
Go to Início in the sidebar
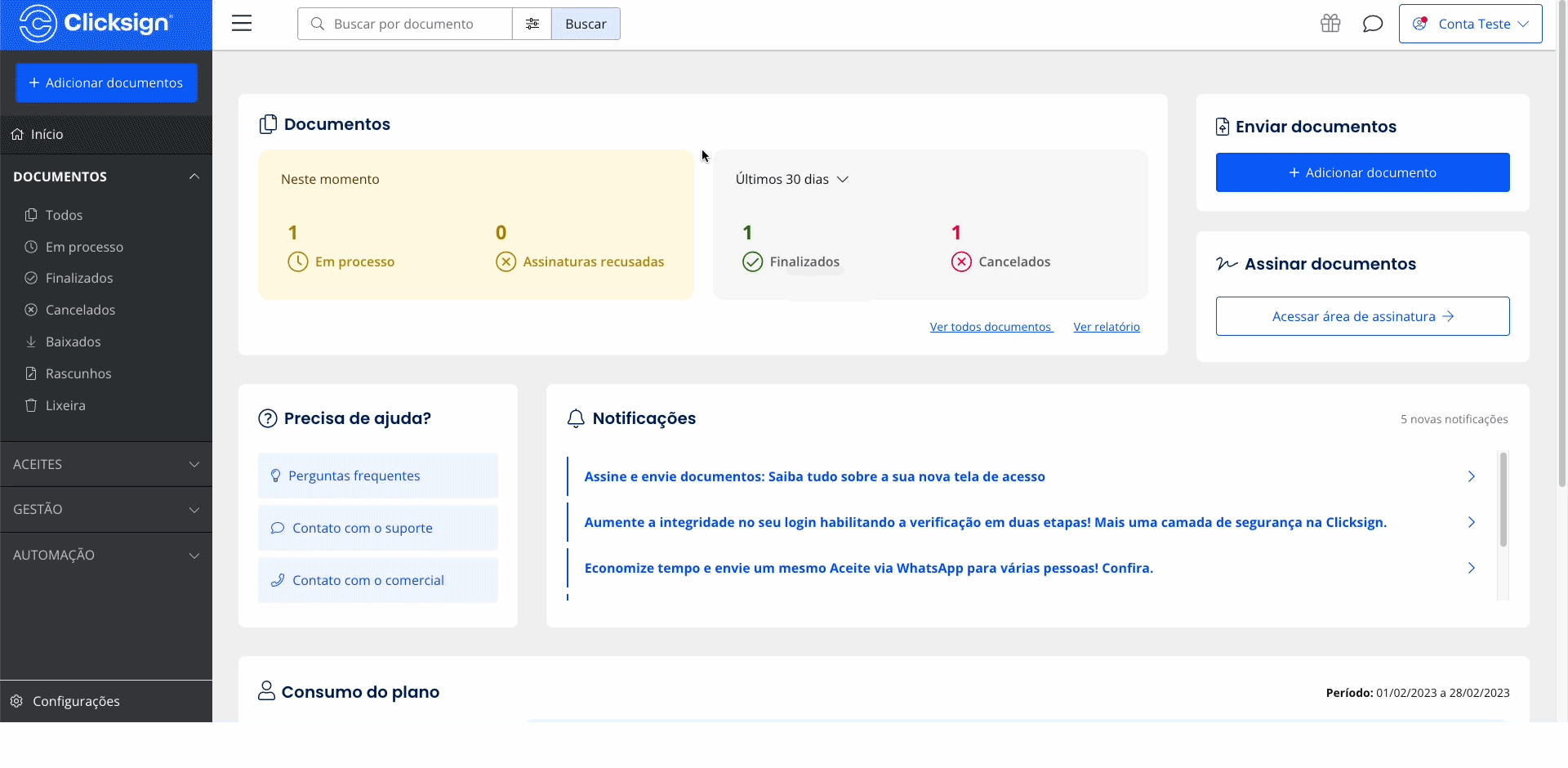[x=106, y=134]
